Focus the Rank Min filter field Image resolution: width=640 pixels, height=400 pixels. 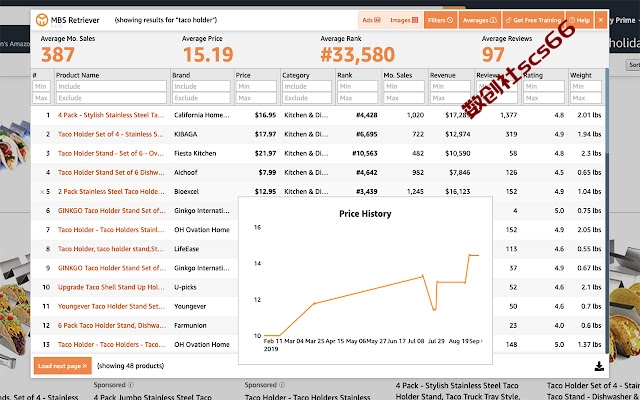[358, 86]
